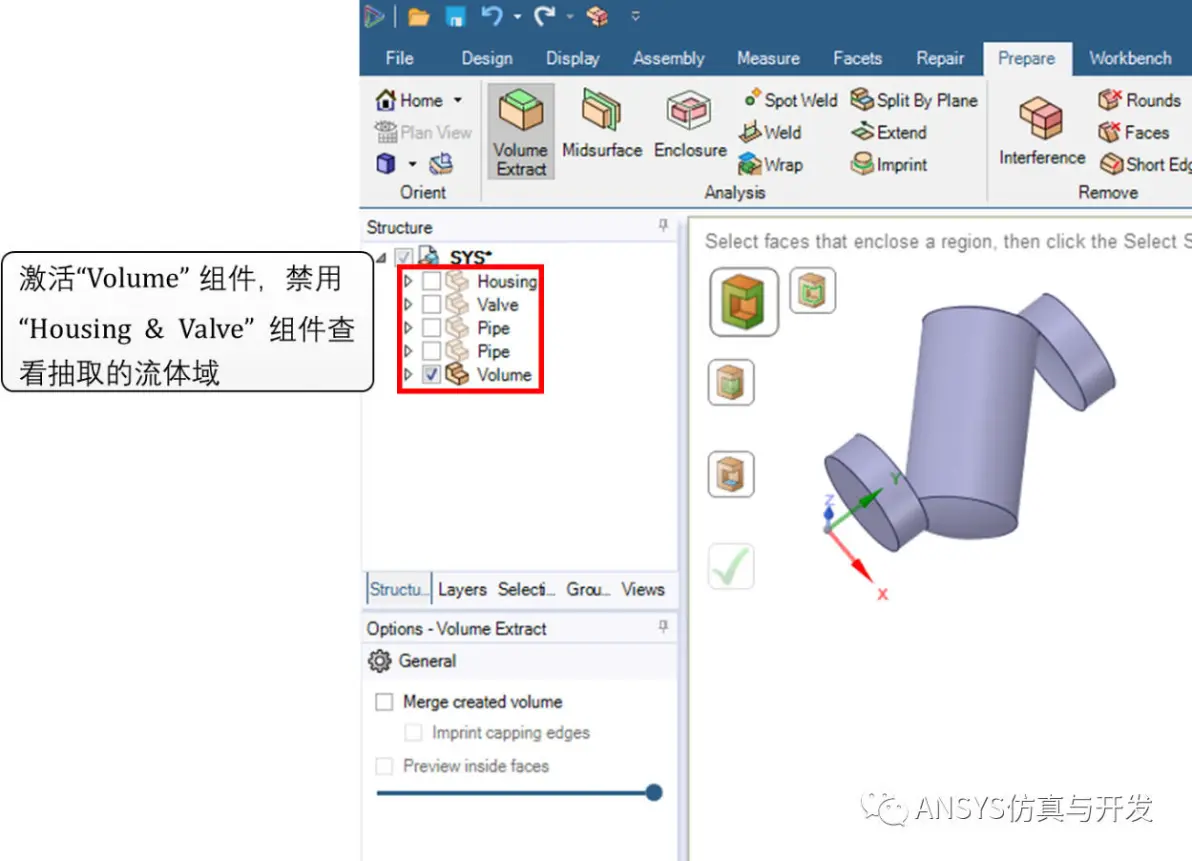The width and height of the screenshot is (1192, 861).
Task: Open the Layers panel tab
Action: pos(462,589)
